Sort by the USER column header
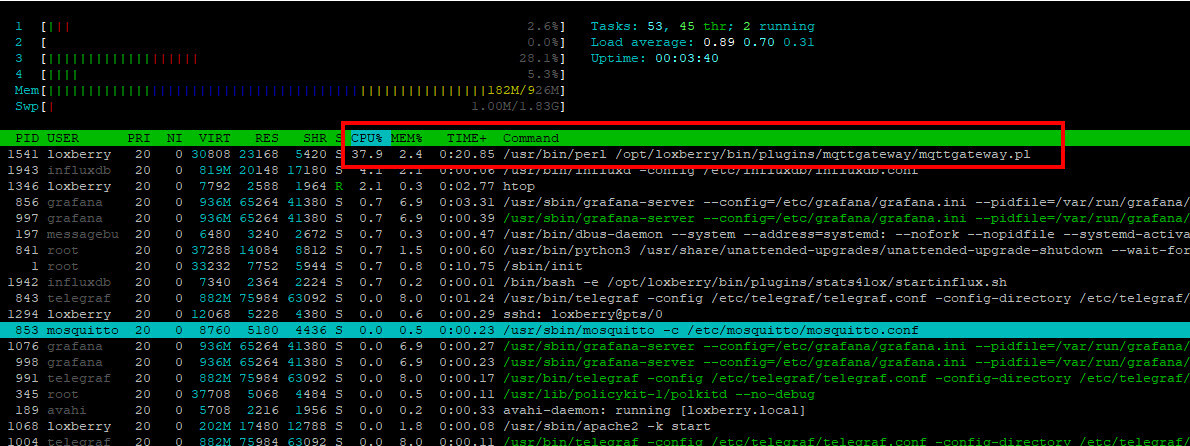This screenshot has width=1190, height=446. click(63, 138)
